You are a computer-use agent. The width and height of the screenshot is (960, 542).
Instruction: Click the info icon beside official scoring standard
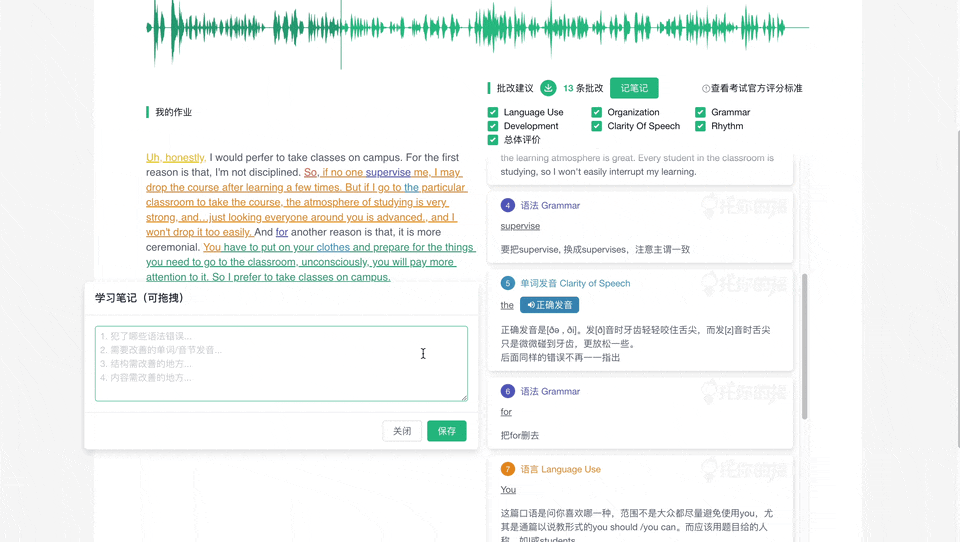click(706, 89)
